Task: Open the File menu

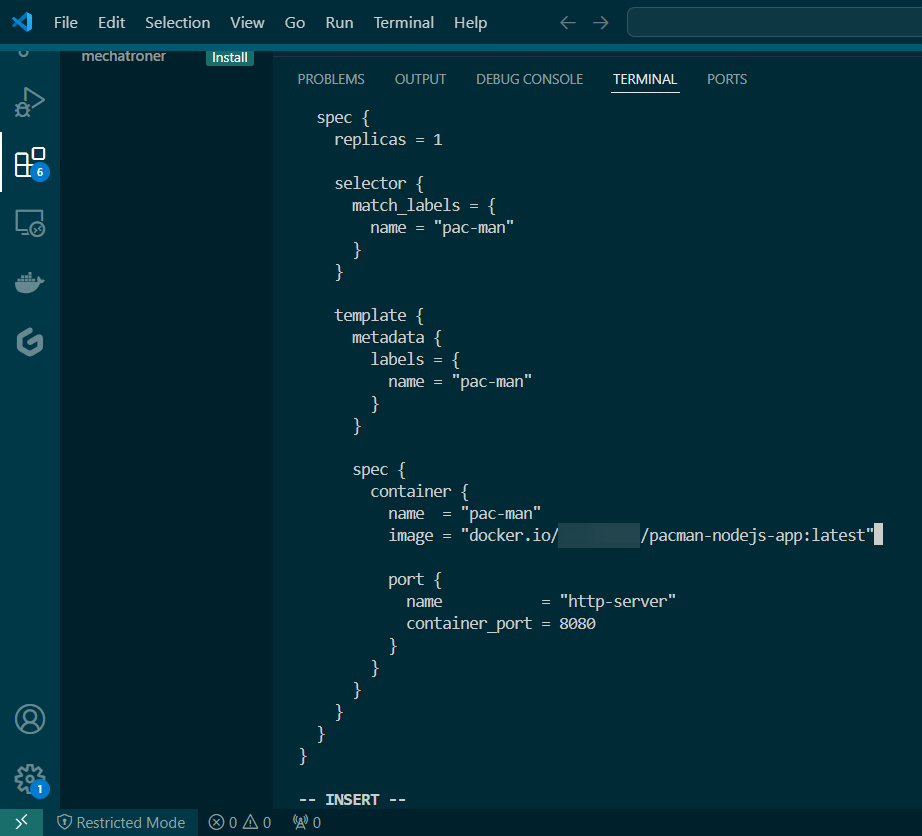Action: 65,22
